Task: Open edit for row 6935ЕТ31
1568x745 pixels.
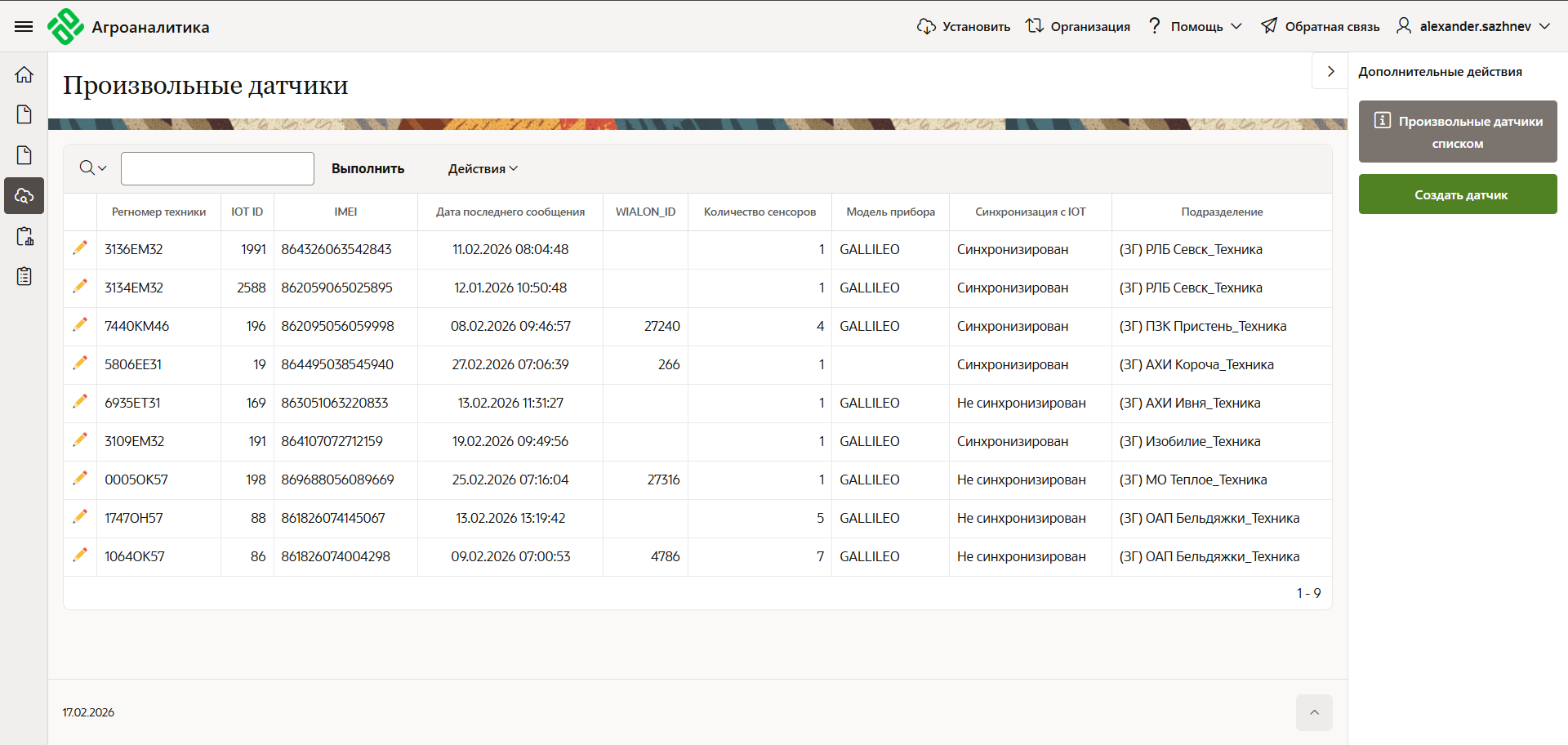Action: pyautogui.click(x=80, y=402)
